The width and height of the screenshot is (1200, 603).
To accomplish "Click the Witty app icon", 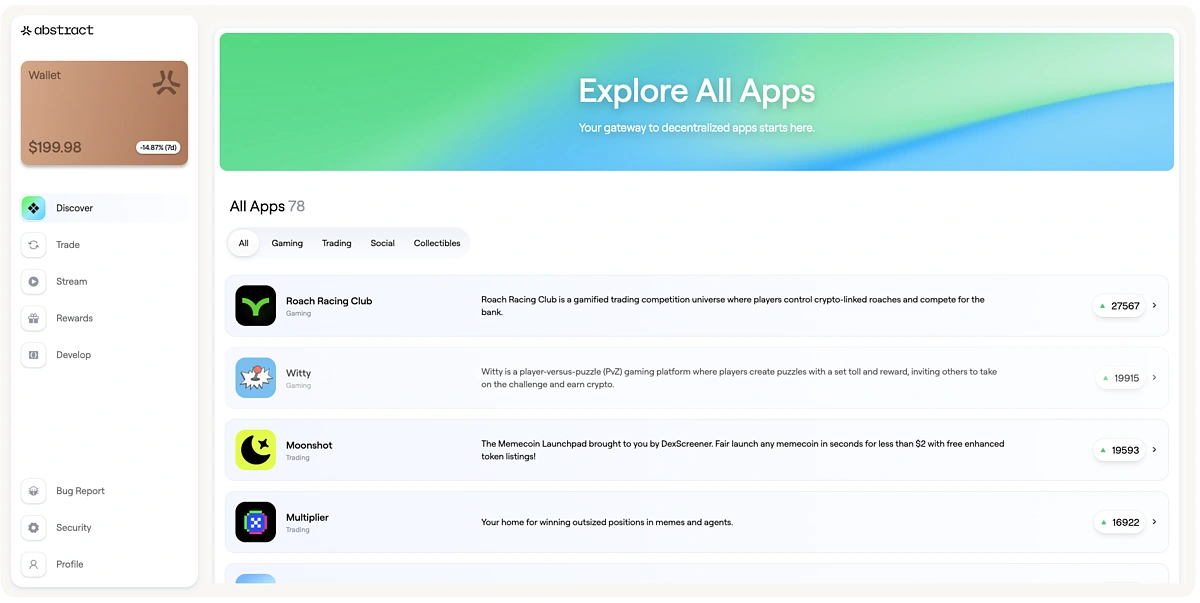I will click(255, 378).
